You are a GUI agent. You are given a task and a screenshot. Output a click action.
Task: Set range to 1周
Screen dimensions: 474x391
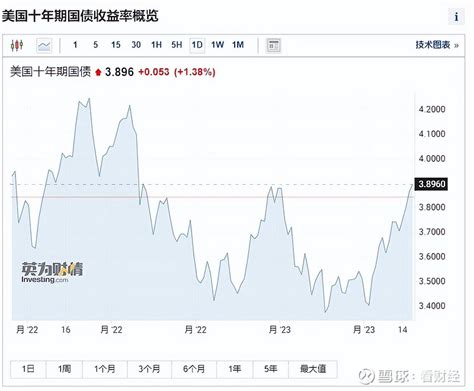[64, 369]
